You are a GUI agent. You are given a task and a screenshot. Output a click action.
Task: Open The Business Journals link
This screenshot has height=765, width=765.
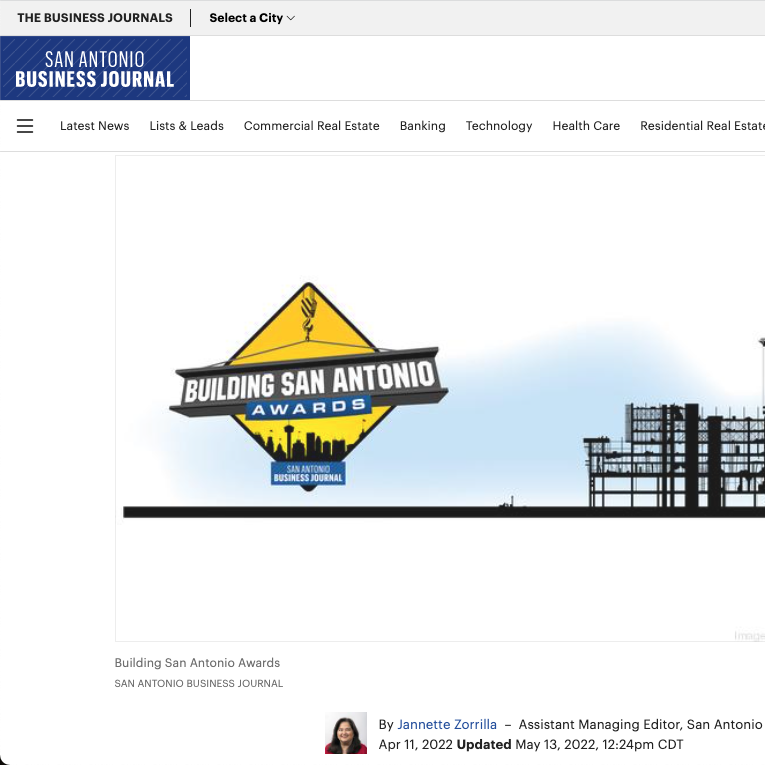pos(95,18)
